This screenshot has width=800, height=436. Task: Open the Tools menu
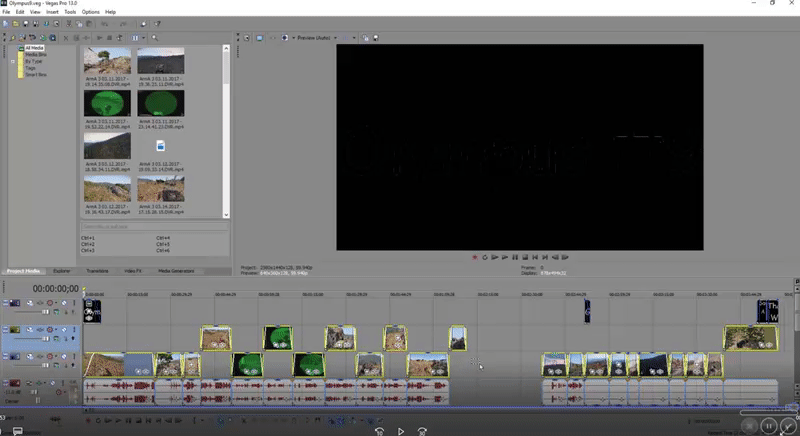click(x=70, y=12)
